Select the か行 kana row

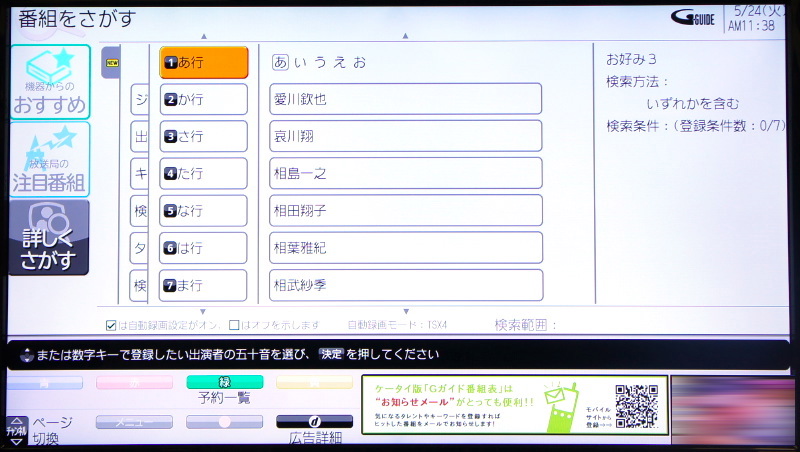(204, 99)
